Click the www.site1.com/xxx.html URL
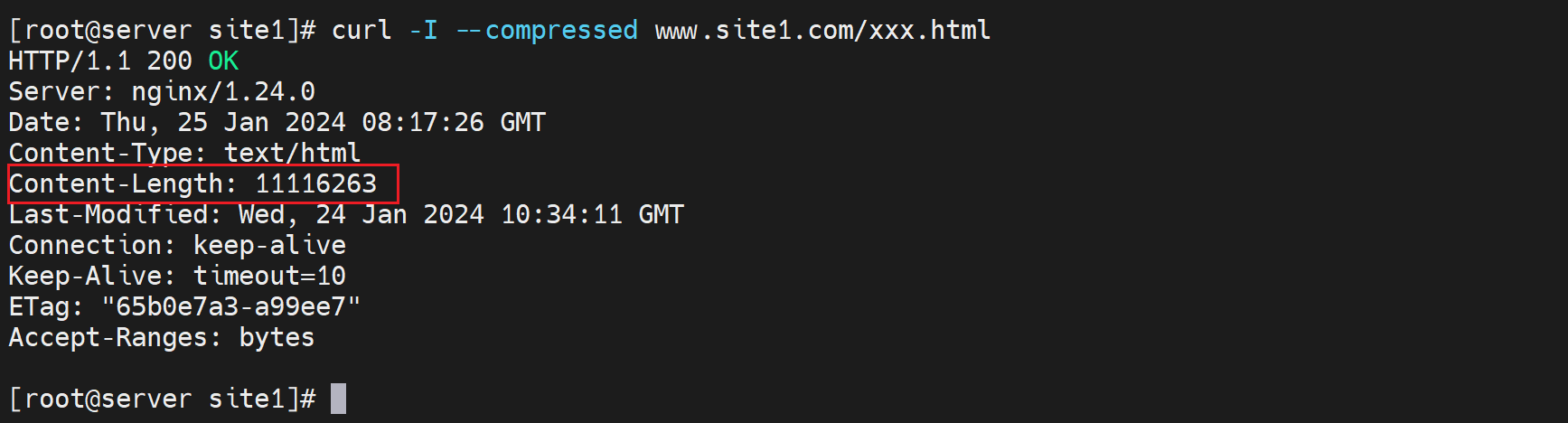Image resolution: width=1568 pixels, height=423 pixels. 822,30
